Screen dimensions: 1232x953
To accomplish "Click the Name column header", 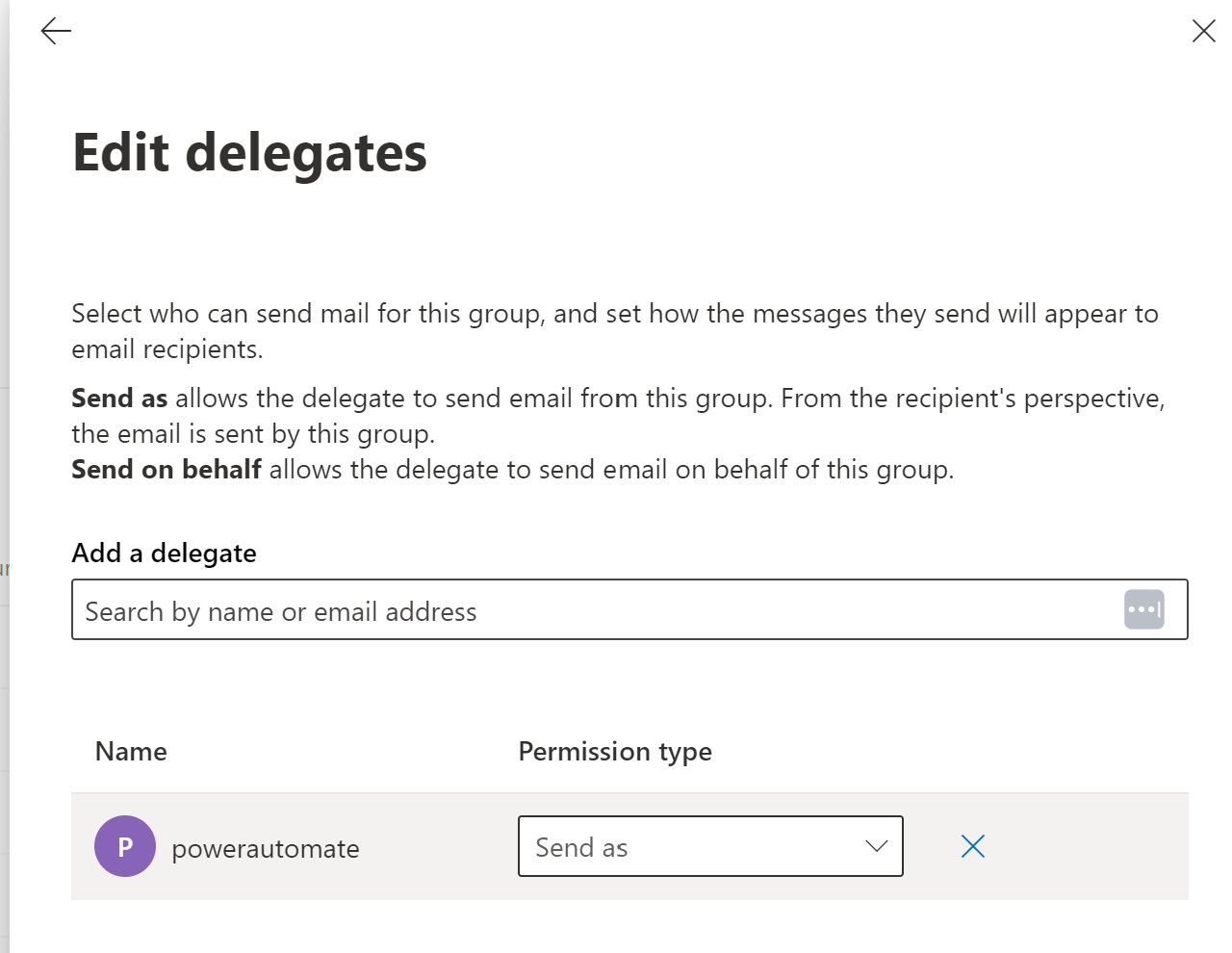I will tap(130, 751).
